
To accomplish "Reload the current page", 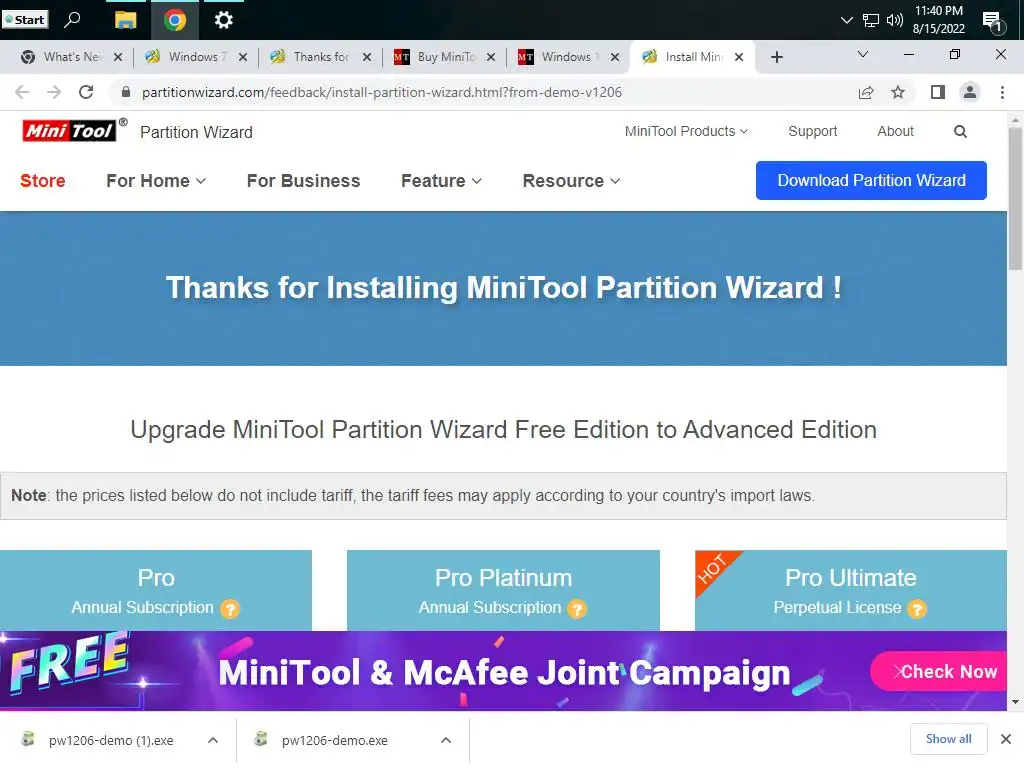I will (86, 92).
